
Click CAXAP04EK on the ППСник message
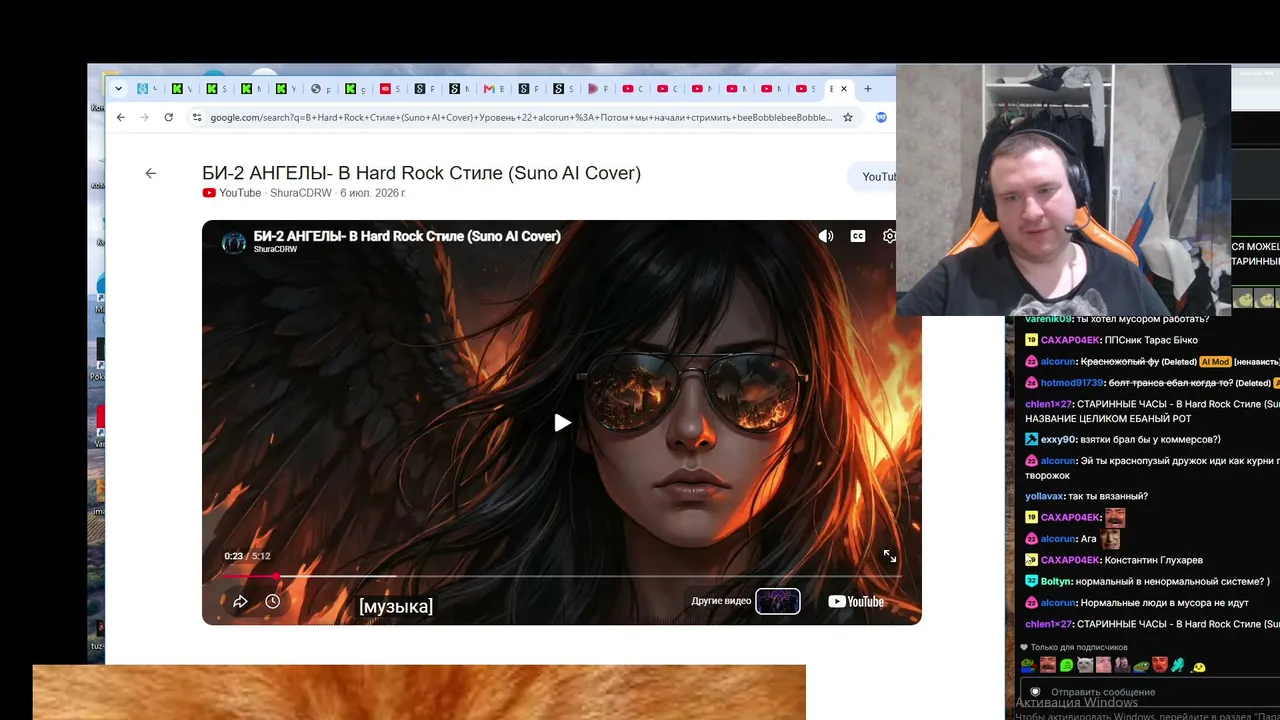coord(1070,340)
